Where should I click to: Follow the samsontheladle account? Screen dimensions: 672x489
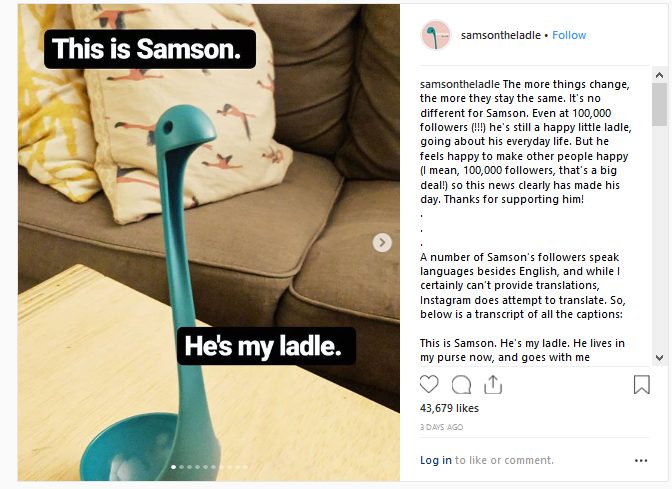[569, 35]
